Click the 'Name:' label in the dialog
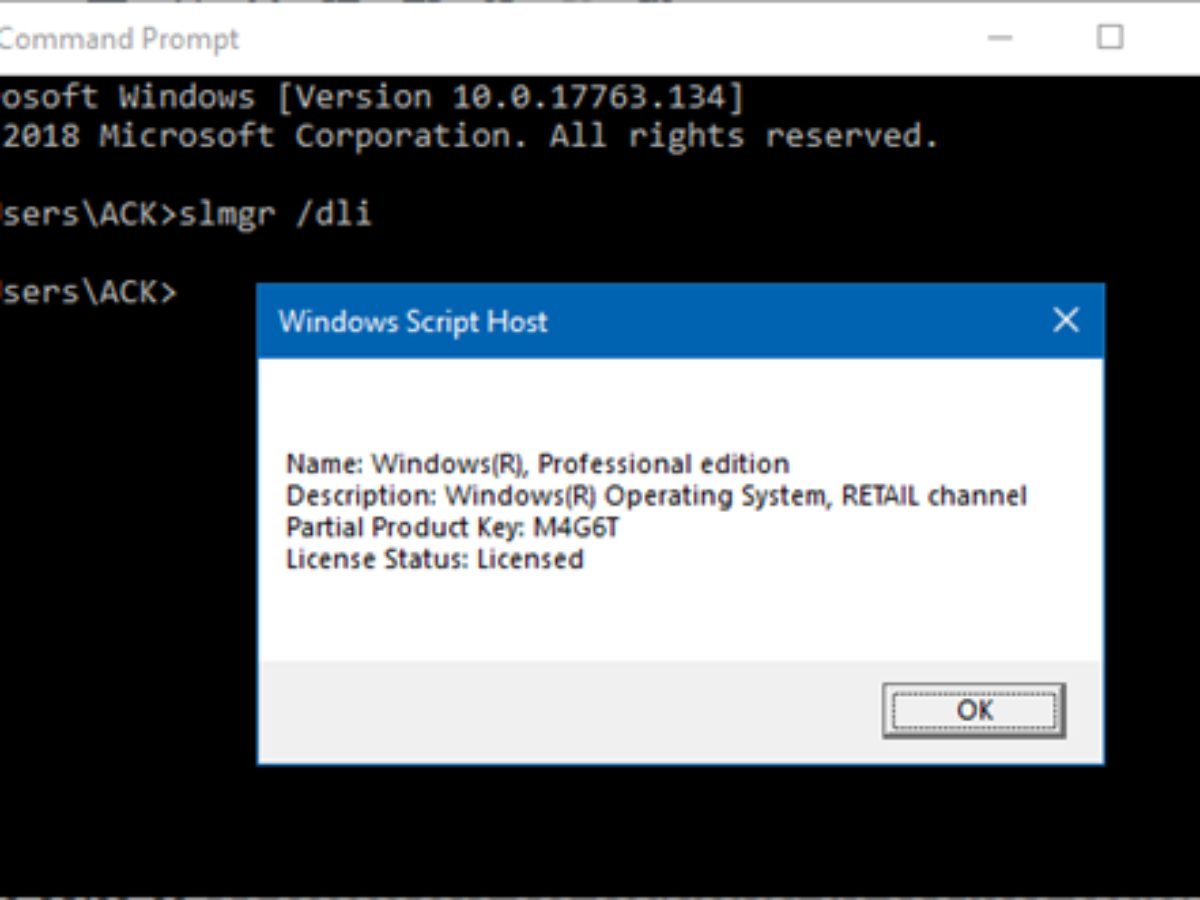This screenshot has width=1200, height=900. point(325,464)
